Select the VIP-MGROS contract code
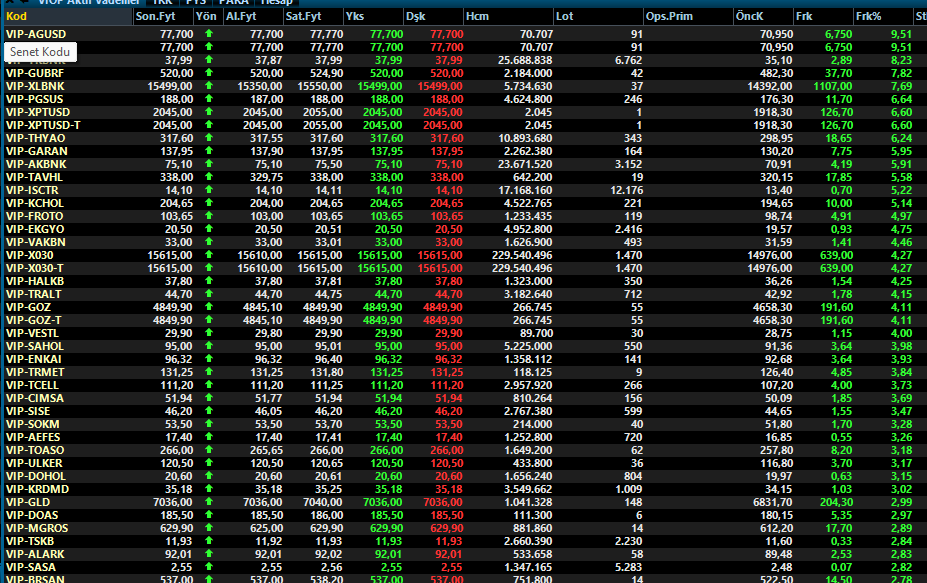 [x=37, y=529]
